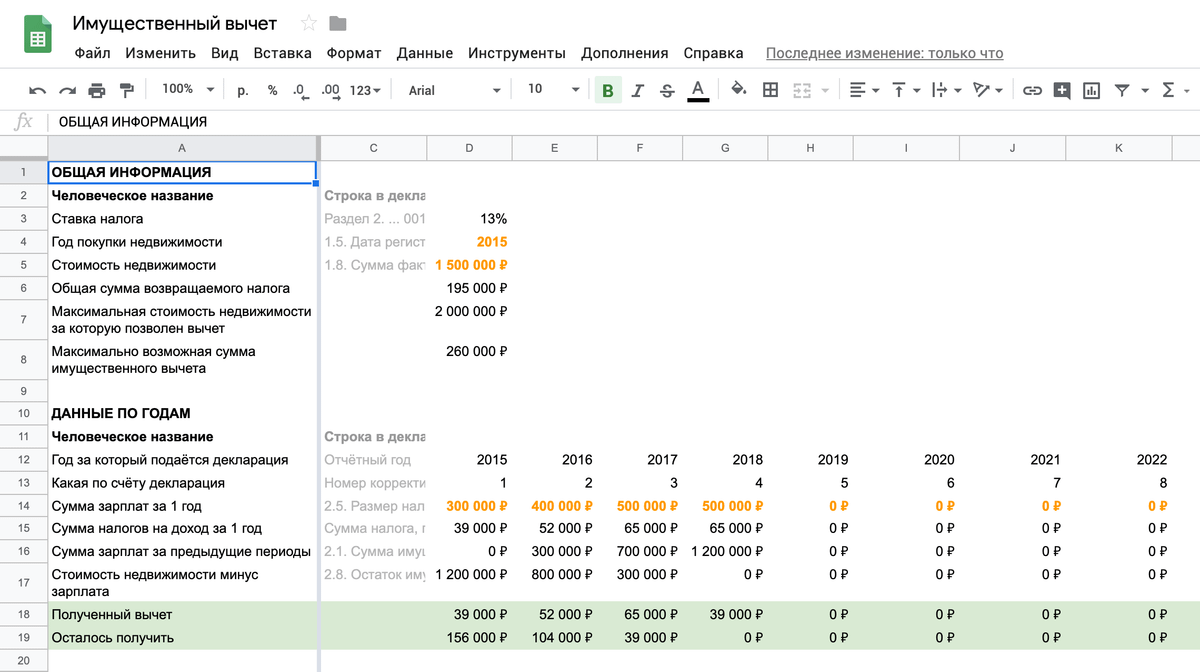Click the percent format button

click(x=272, y=90)
